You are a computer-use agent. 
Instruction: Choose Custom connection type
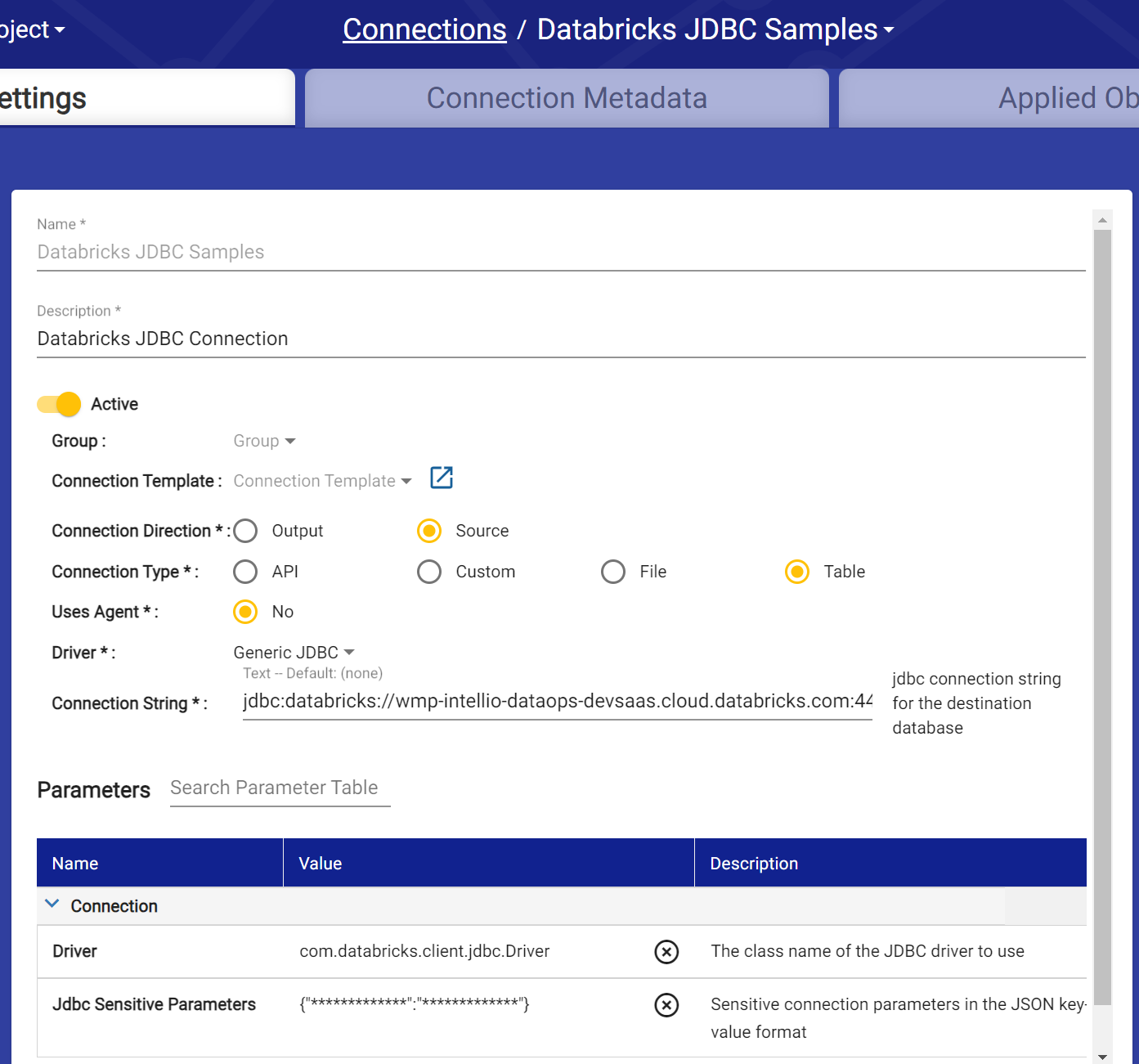429,572
